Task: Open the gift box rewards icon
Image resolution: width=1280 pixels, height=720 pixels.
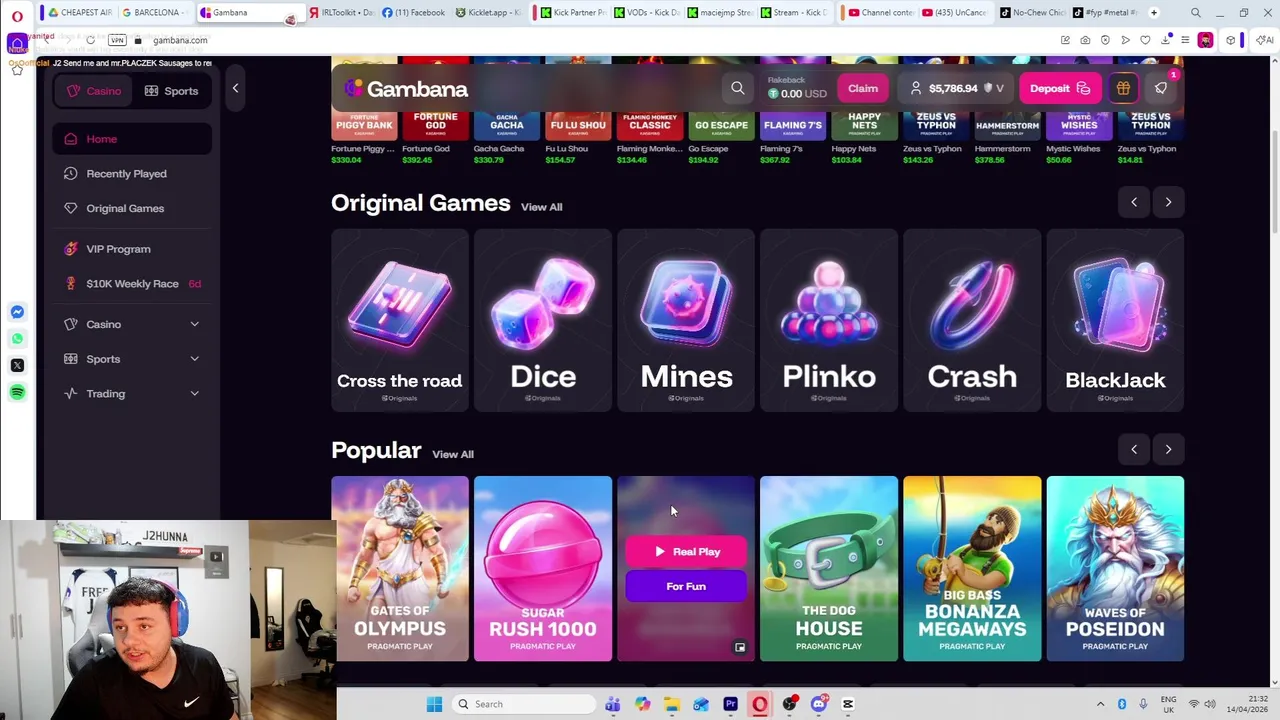Action: coord(1123,88)
